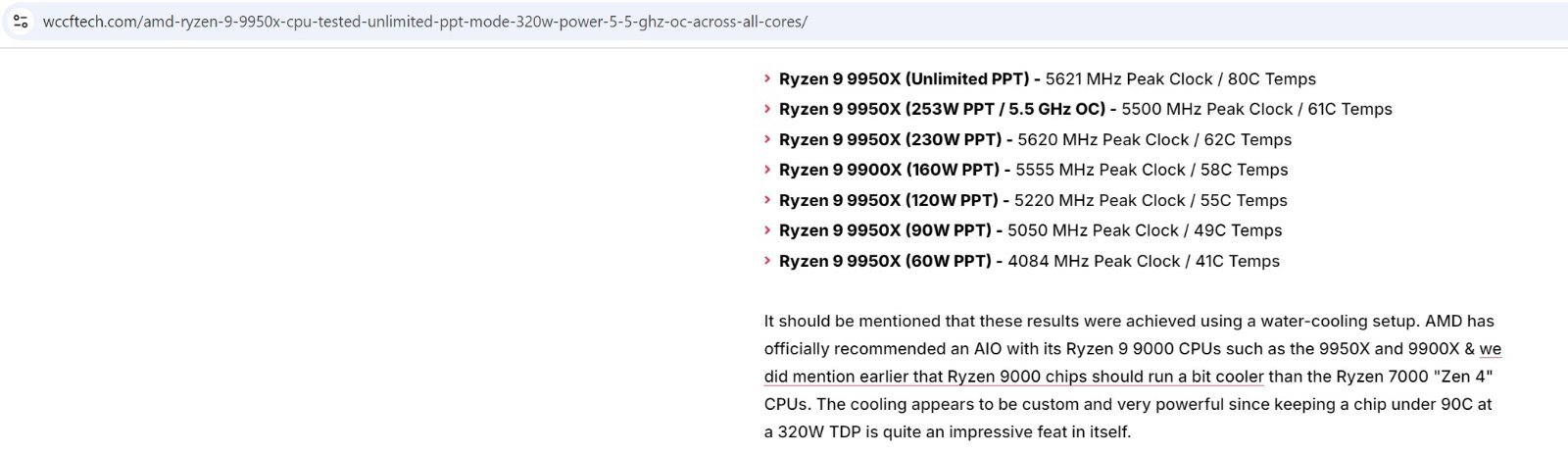Screen dimensions: 1568x454
Task: Click bold 'Ryzen 9 9950X (60W PPT)' label
Action: click(885, 261)
